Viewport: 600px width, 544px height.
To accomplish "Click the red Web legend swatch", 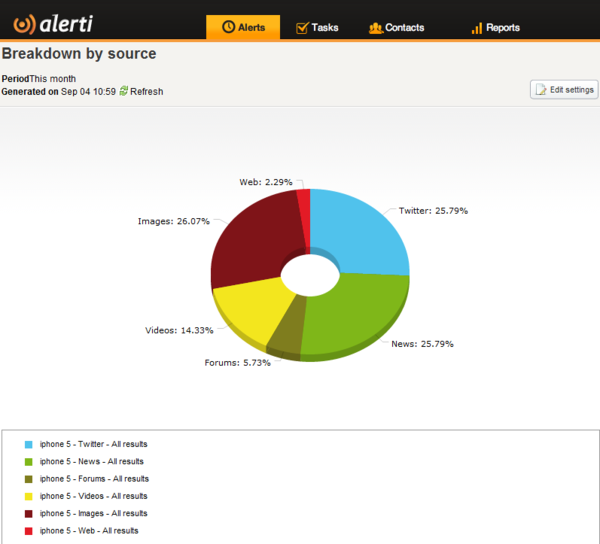I will [29, 531].
